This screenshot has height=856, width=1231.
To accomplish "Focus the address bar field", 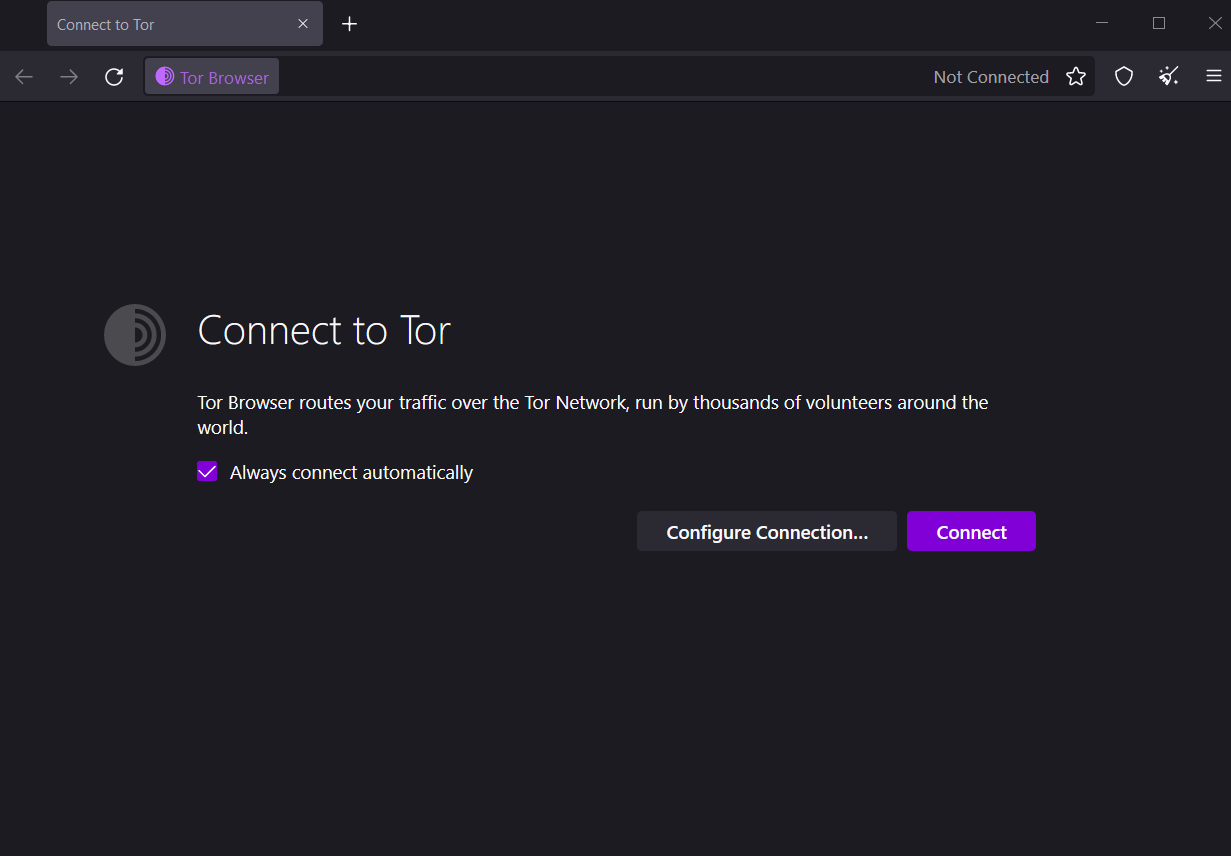I will coord(600,77).
